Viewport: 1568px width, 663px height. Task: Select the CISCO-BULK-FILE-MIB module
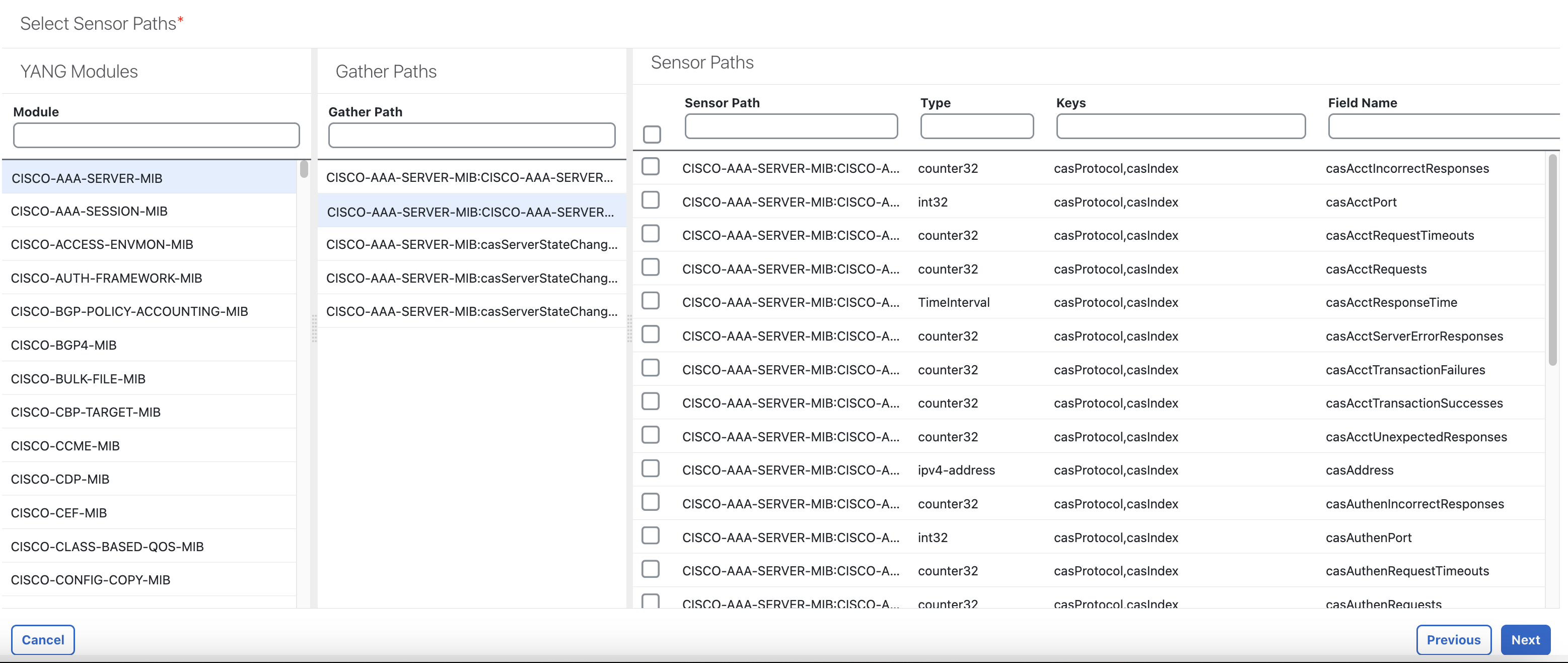[149, 379]
